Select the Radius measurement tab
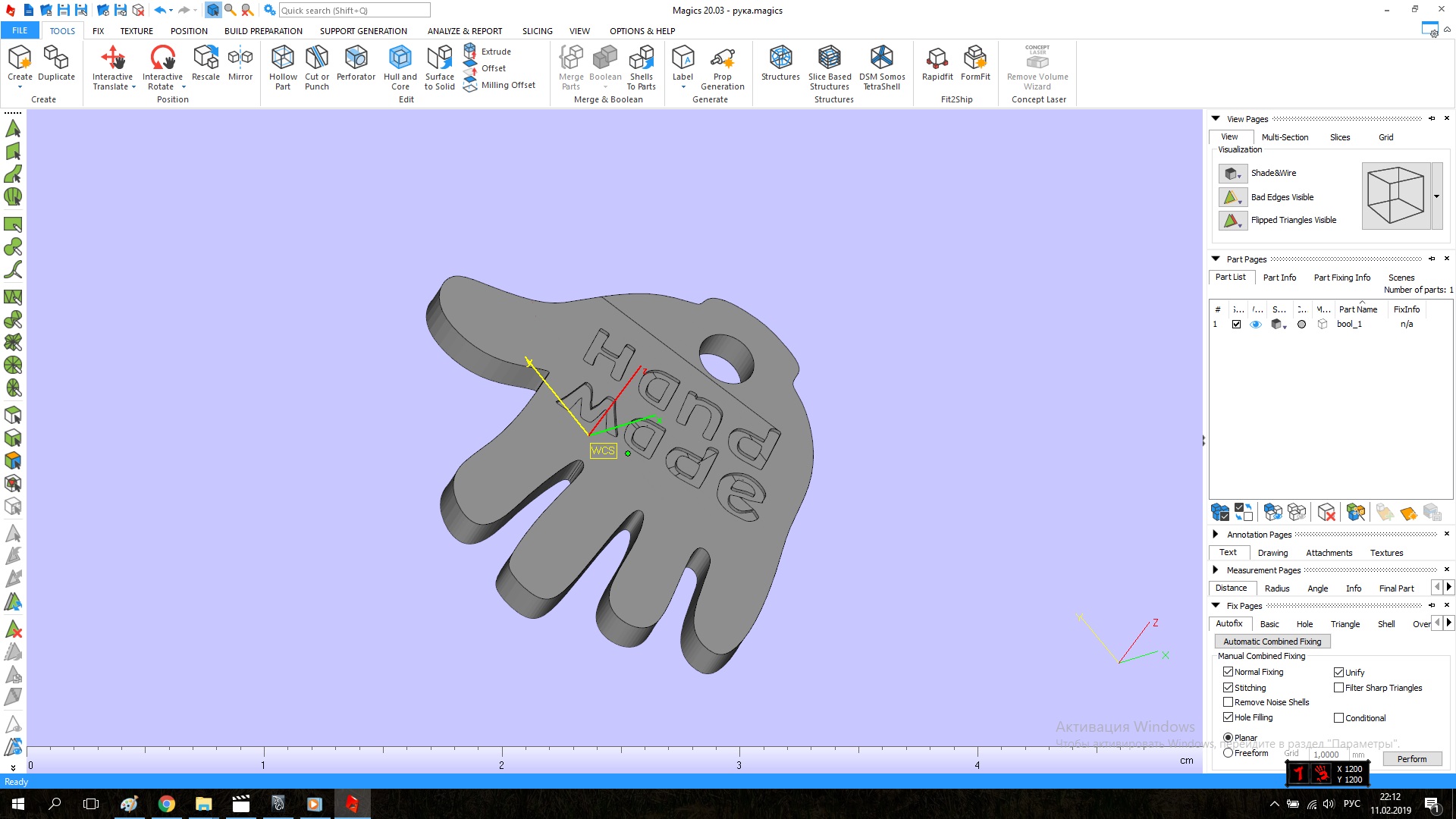The image size is (1456, 819). (1277, 588)
